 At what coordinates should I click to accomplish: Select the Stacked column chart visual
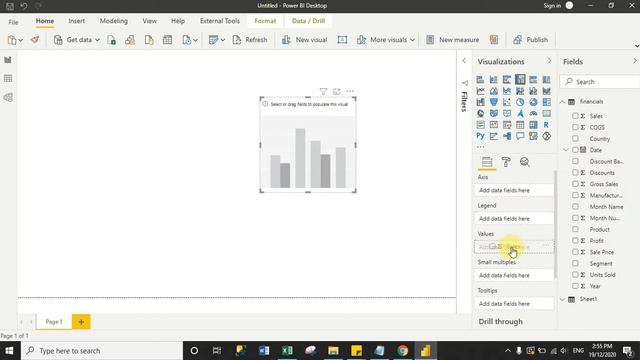(493, 80)
